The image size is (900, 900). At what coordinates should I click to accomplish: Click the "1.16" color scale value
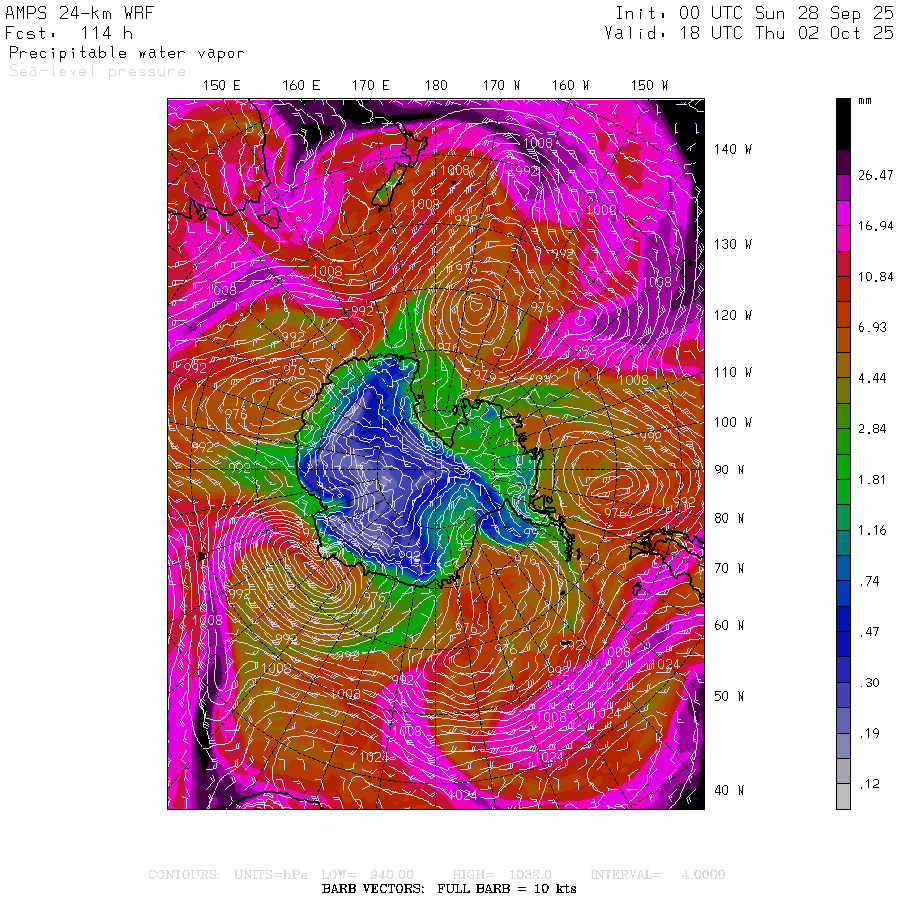(x=872, y=530)
